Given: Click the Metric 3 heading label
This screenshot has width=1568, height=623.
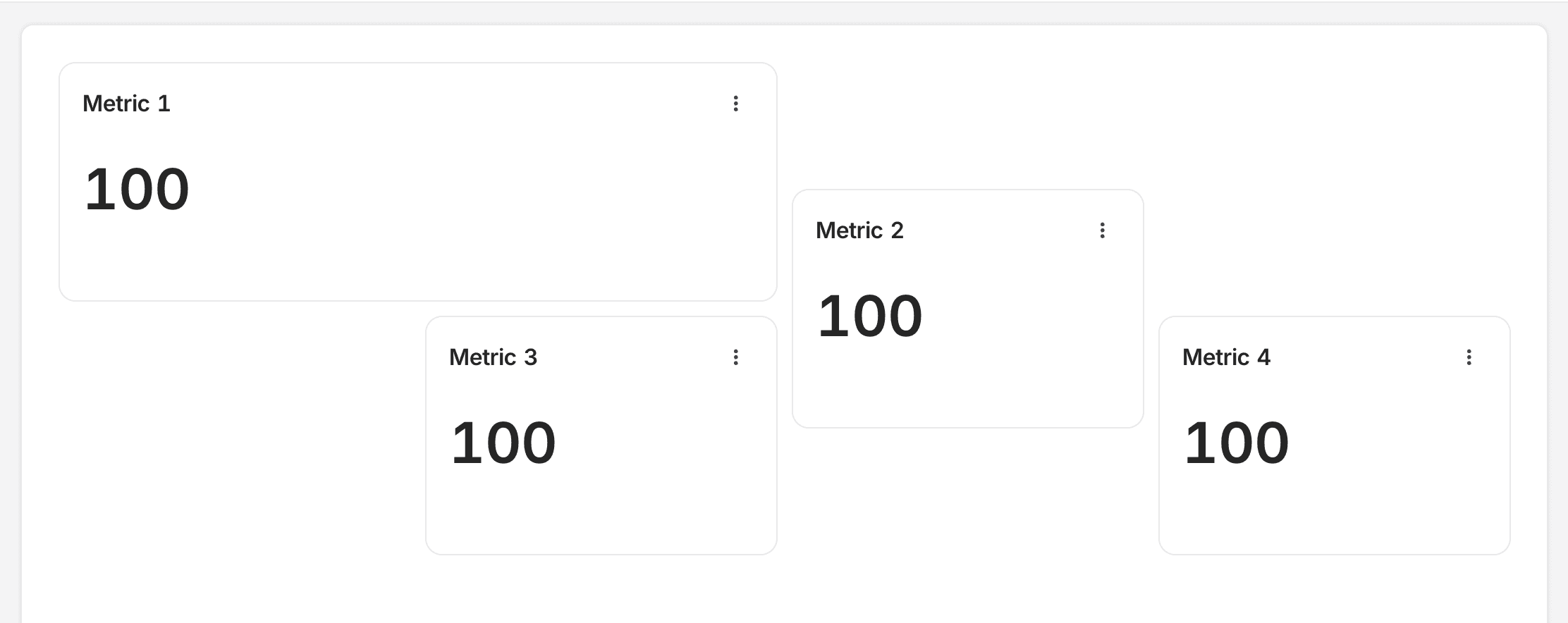Looking at the screenshot, I should coord(493,357).
